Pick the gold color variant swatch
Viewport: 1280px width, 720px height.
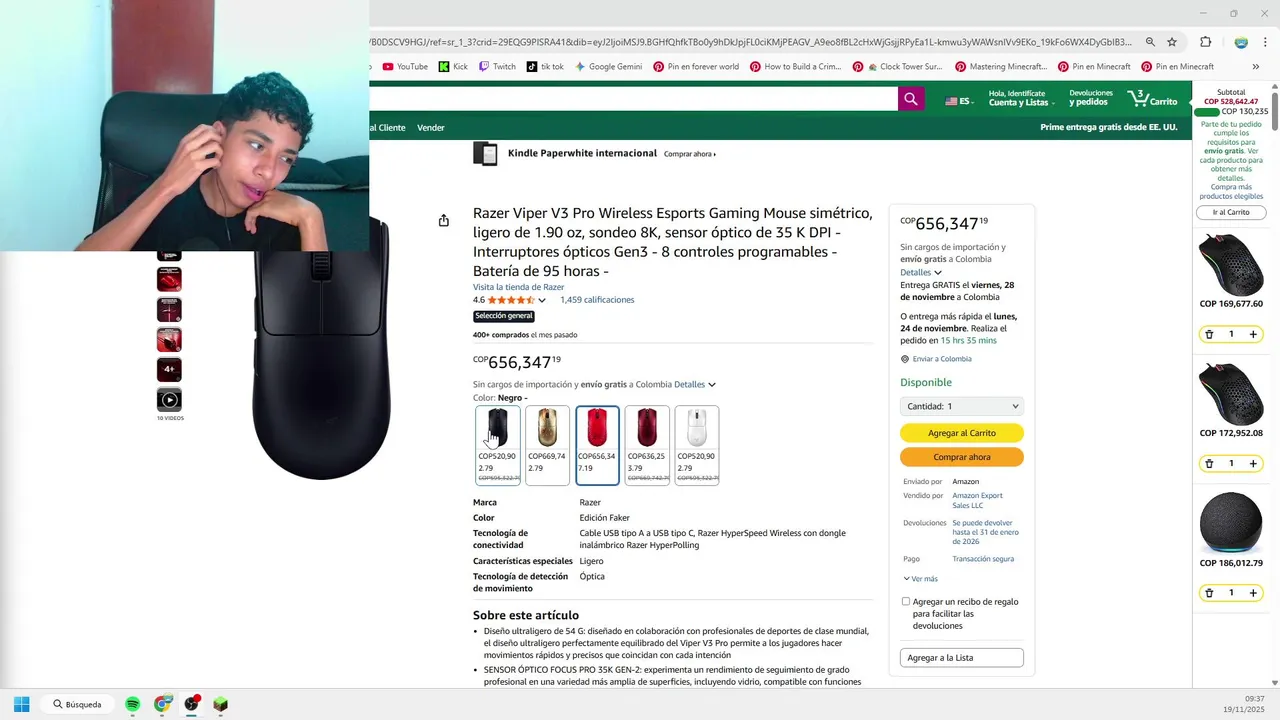point(547,445)
